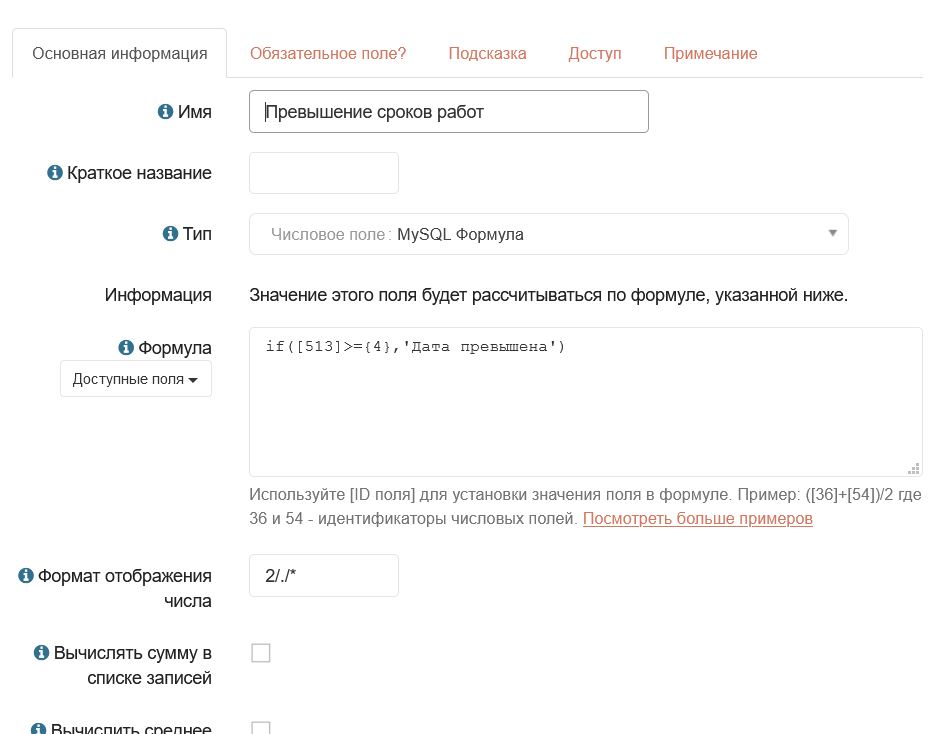Grab the formula textarea resize handle
The image size is (939, 734).
(x=914, y=469)
